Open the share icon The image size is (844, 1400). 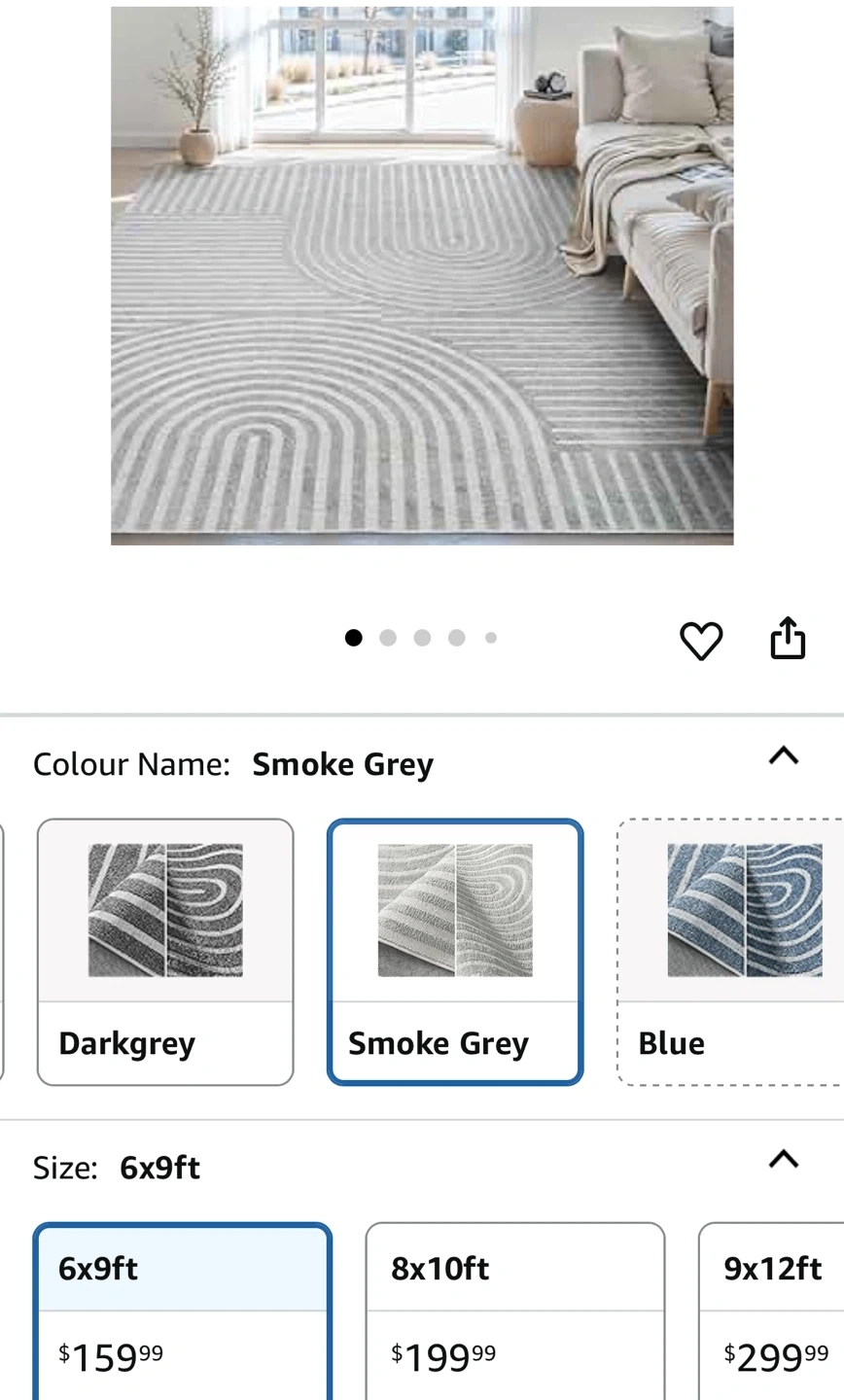pos(788,638)
